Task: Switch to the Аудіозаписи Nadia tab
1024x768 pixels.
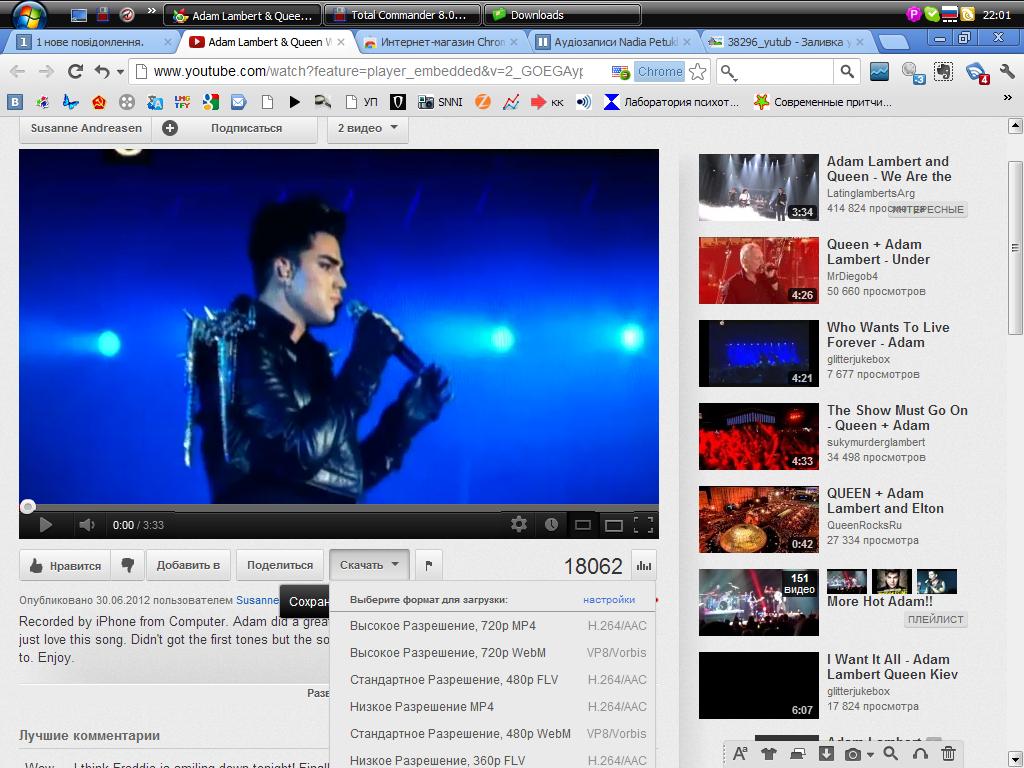Action: click(x=613, y=42)
